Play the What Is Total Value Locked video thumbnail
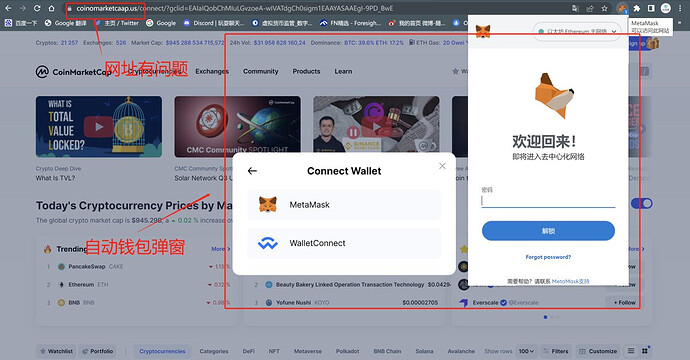The width and height of the screenshot is (690, 360). (99, 127)
